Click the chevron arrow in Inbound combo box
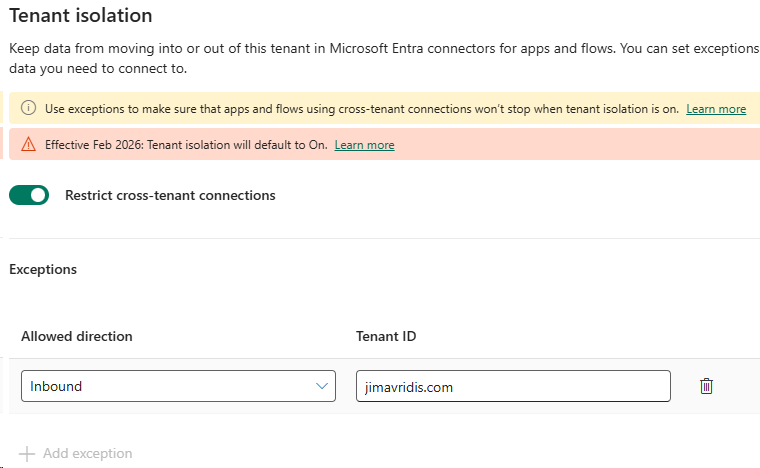Screen dimensions: 760x468 [x=321, y=386]
